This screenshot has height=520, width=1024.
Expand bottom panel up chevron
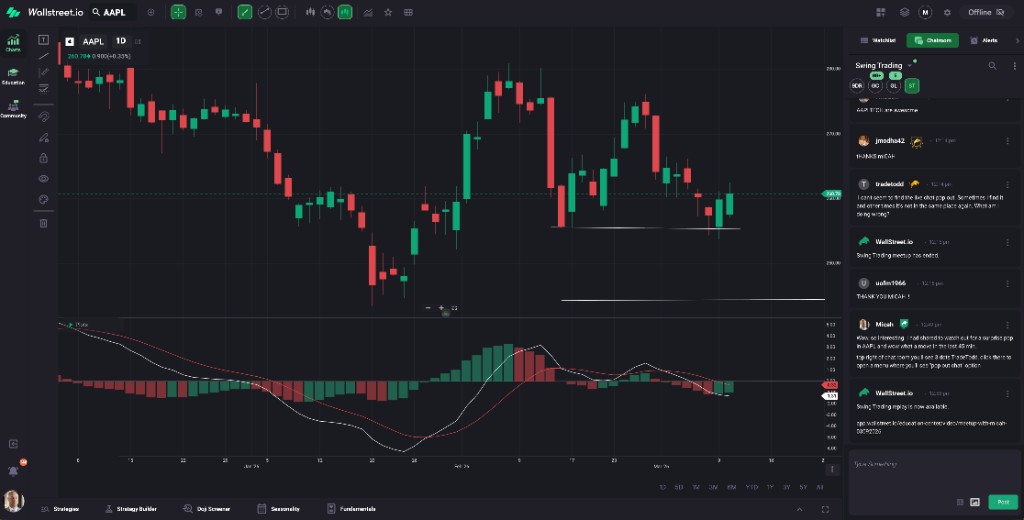pyautogui.click(x=799, y=510)
